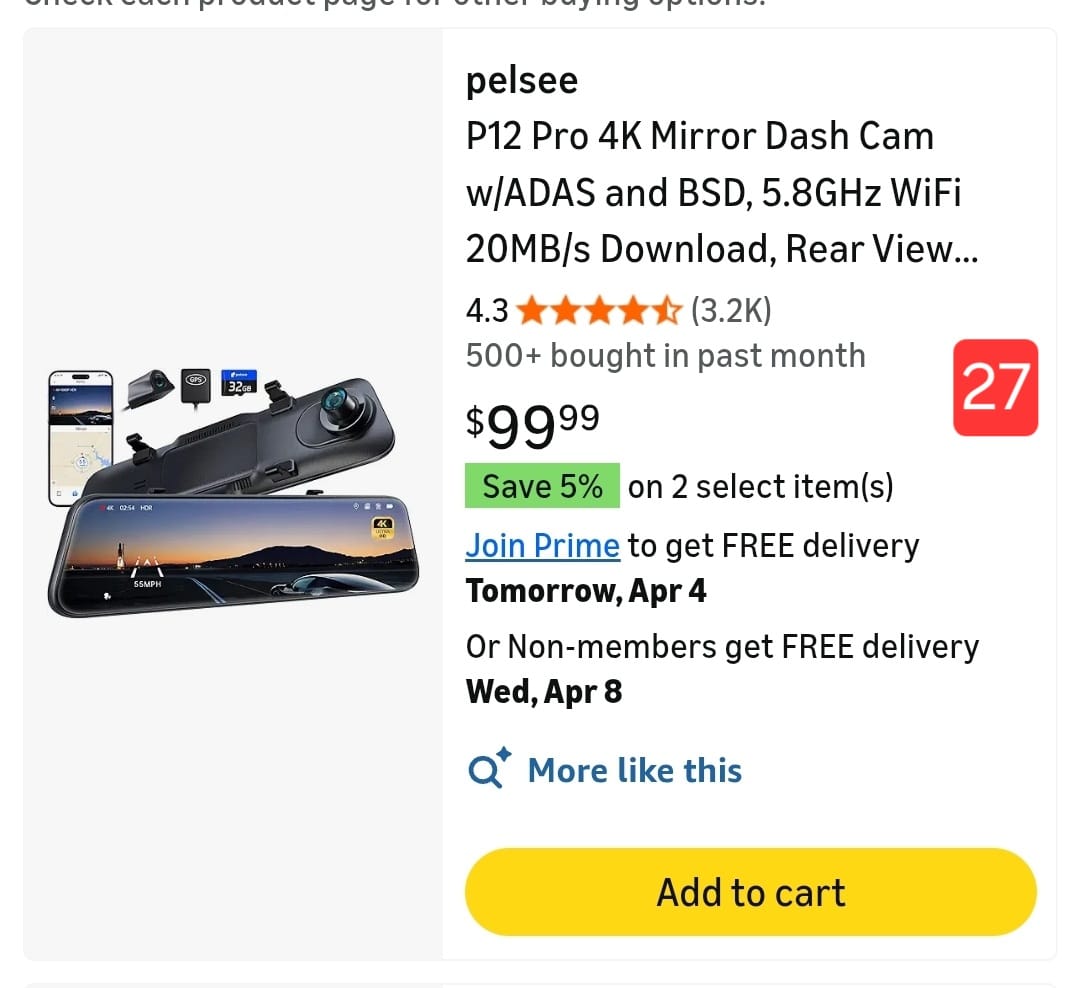The image size is (1080, 988).
Task: Open the 3.2K reviews count
Action: point(731,312)
